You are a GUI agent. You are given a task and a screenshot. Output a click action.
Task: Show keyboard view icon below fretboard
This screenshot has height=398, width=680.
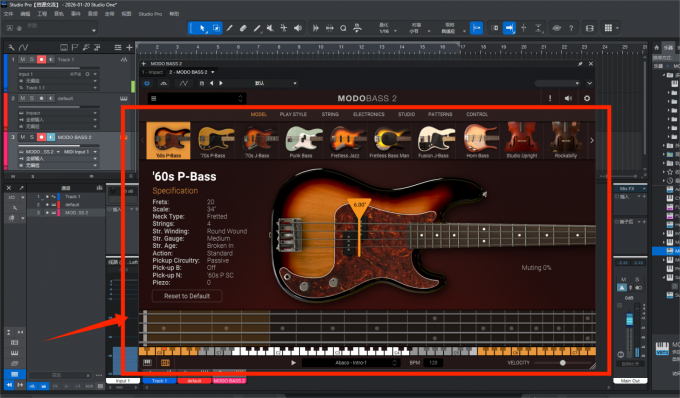click(x=147, y=363)
